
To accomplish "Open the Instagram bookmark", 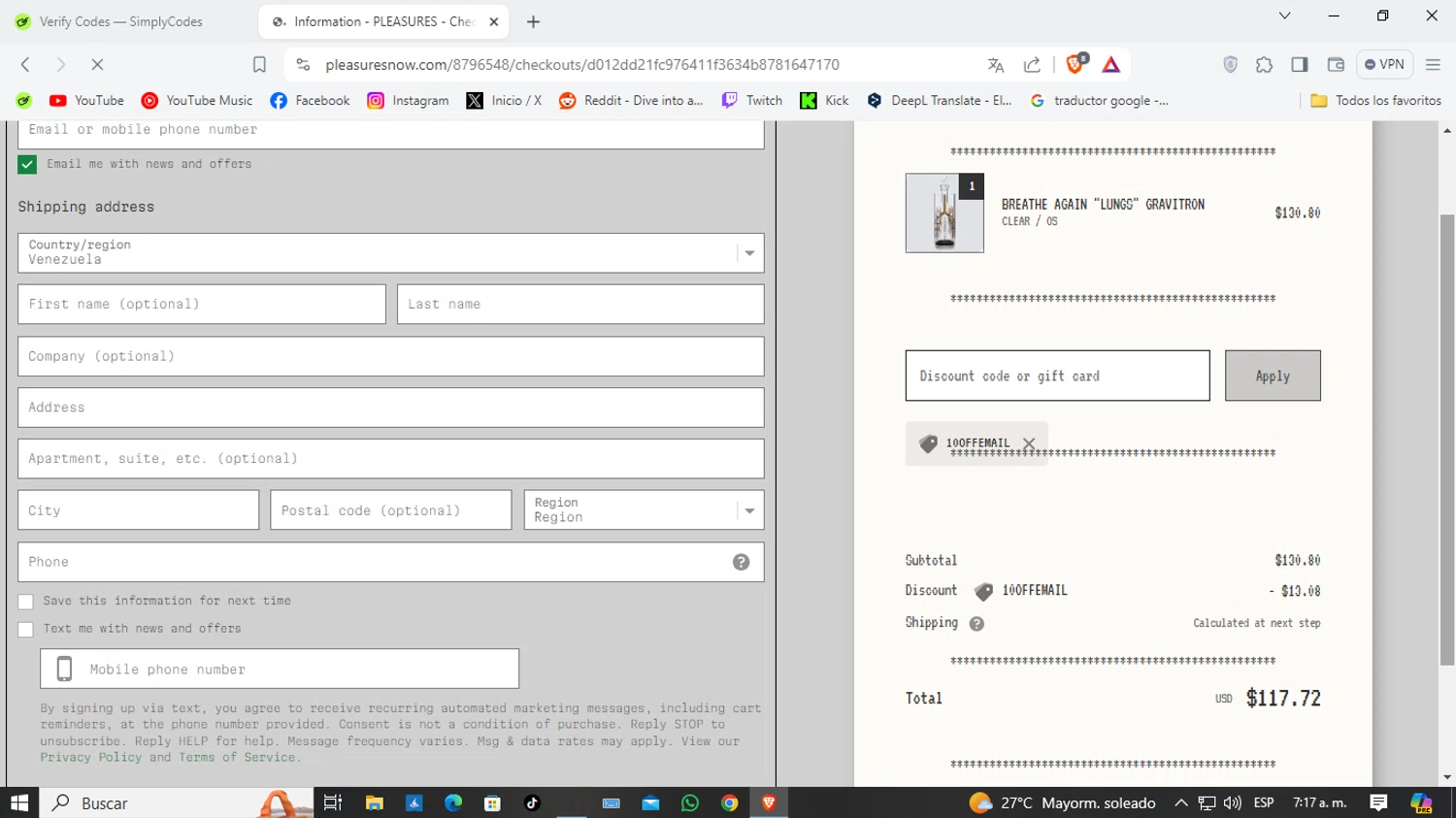I will coord(408,101).
